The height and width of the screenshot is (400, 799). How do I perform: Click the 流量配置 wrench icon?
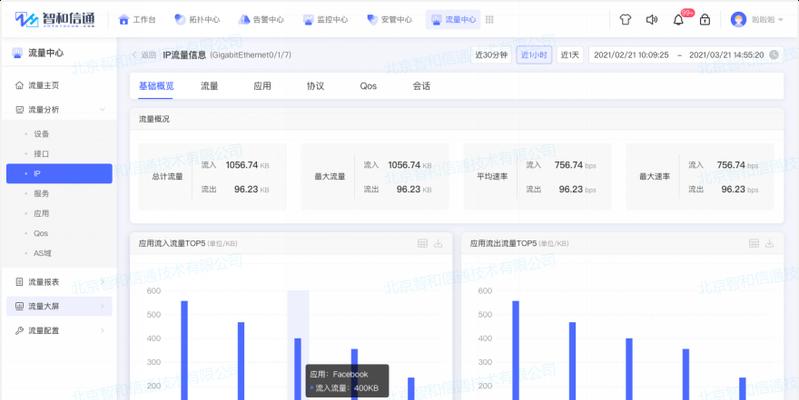tap(19, 331)
